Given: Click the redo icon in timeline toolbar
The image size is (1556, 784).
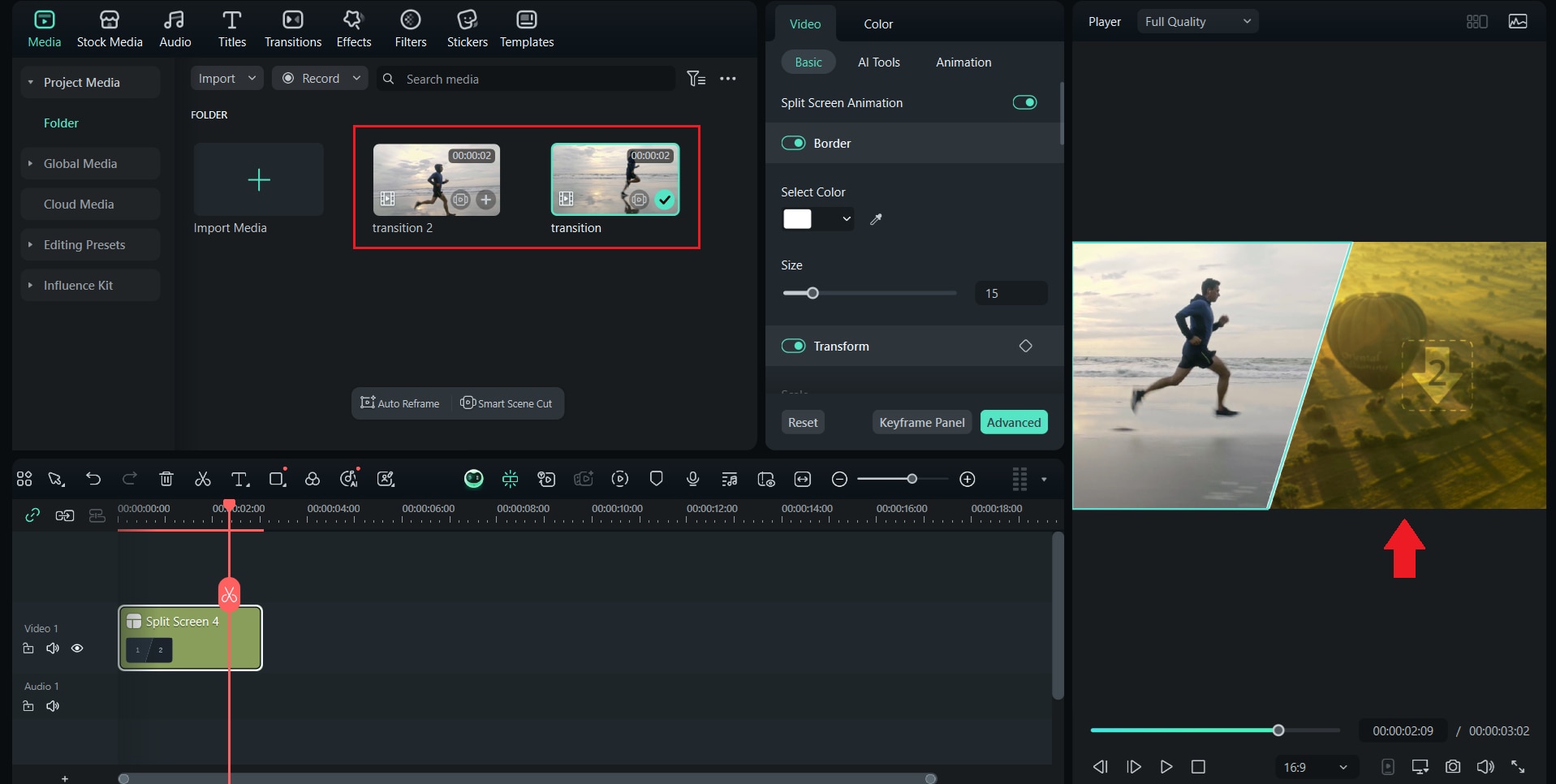Looking at the screenshot, I should [x=130, y=479].
